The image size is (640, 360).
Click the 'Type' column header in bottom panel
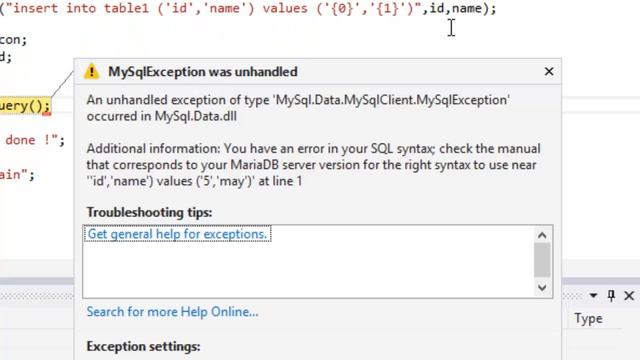click(588, 318)
